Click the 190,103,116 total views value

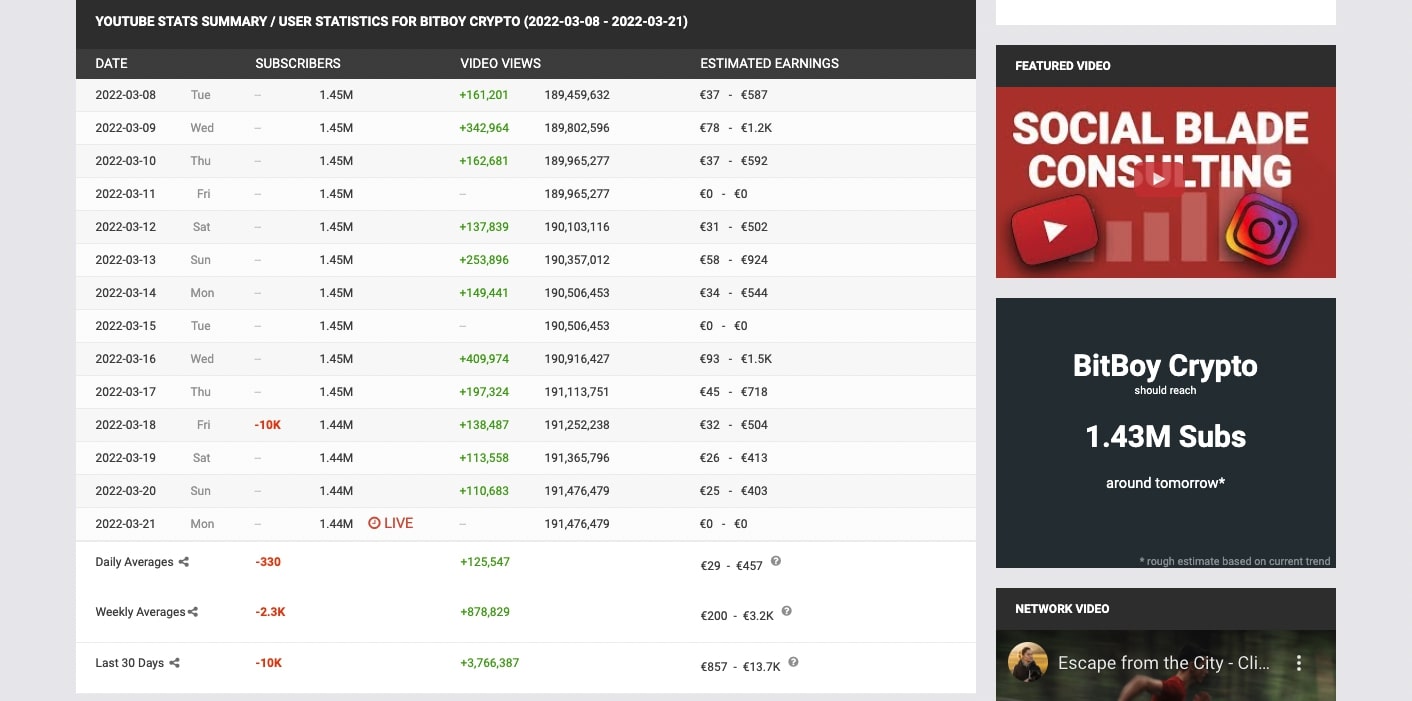click(x=577, y=227)
